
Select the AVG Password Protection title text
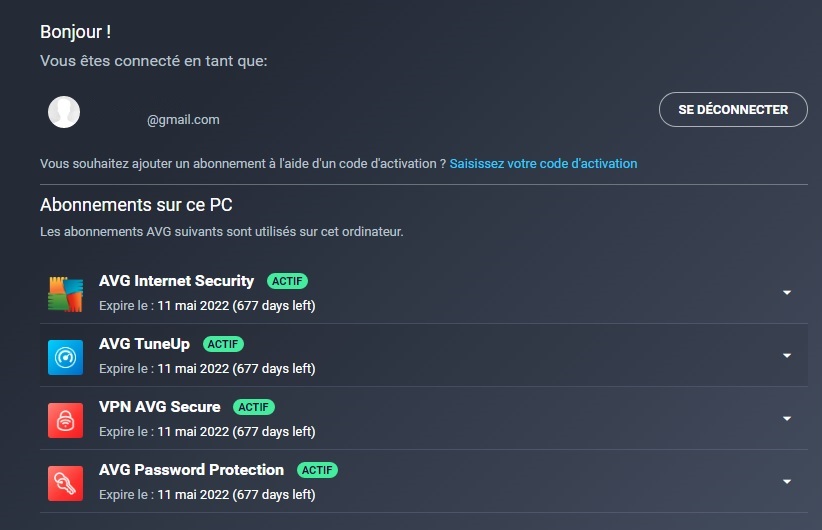[191, 470]
